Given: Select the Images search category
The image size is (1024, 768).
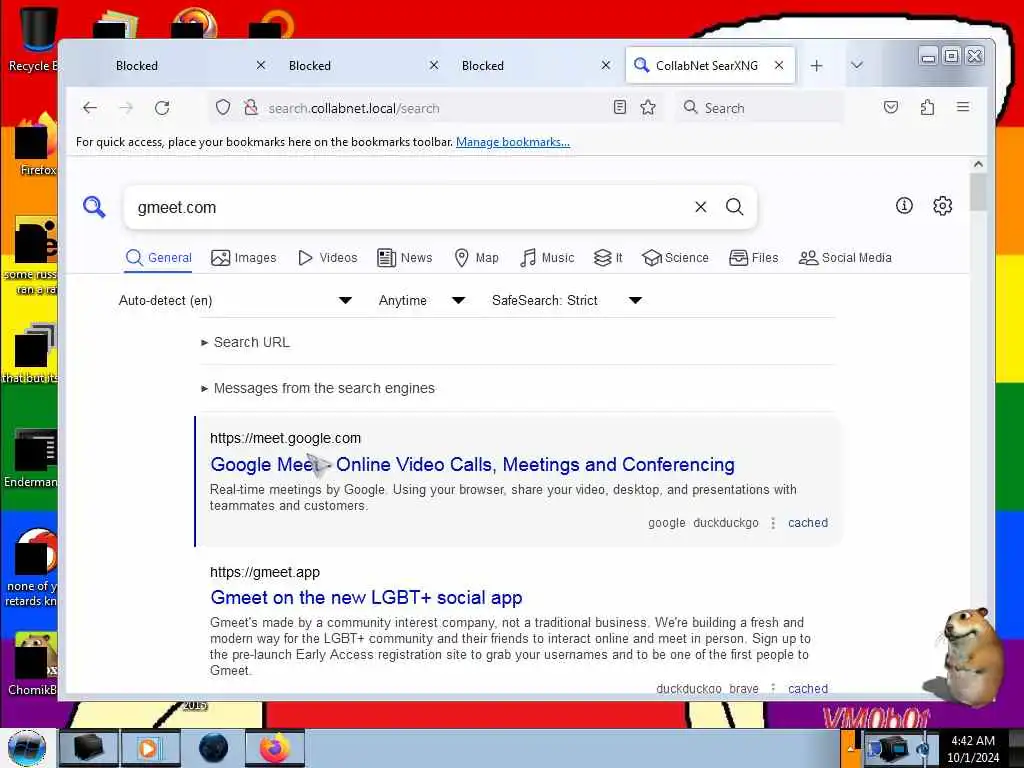Looking at the screenshot, I should (244, 258).
